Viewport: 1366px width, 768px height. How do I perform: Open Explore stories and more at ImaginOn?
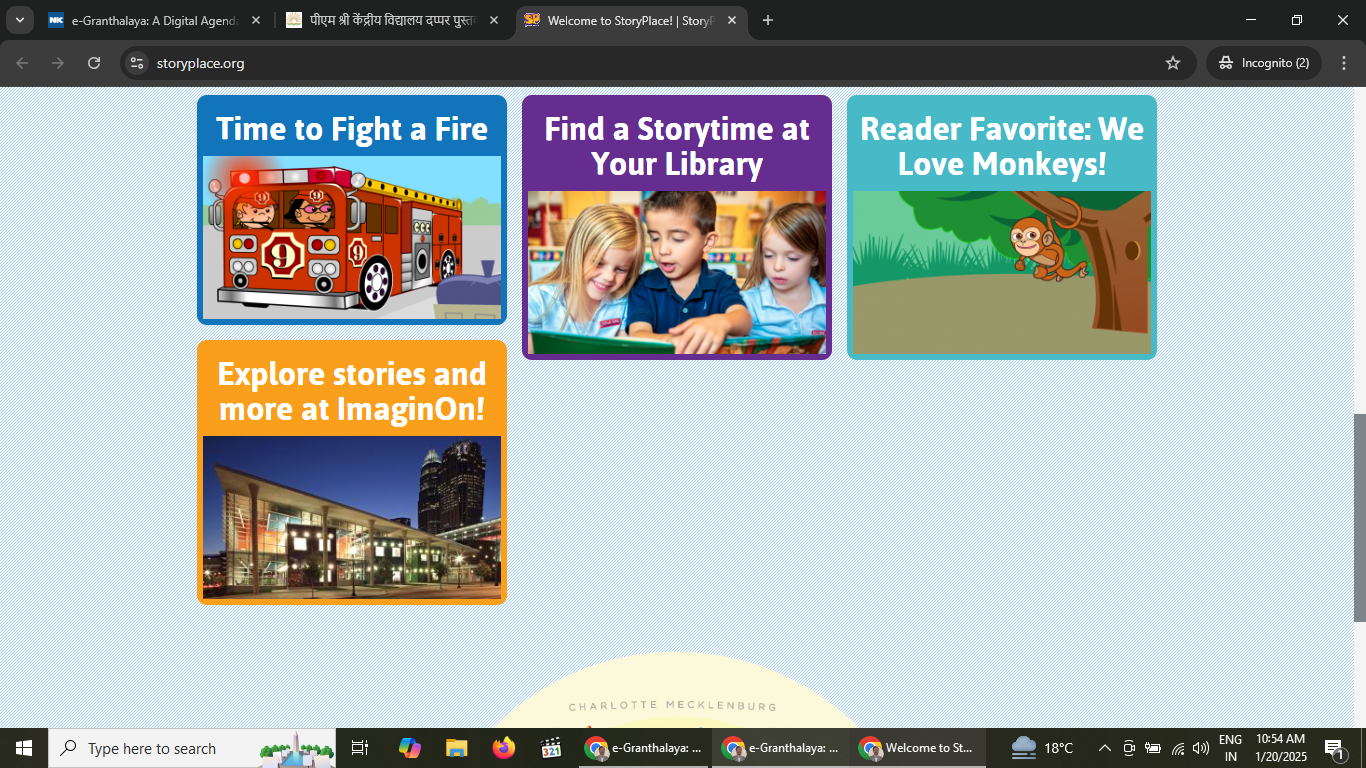tap(352, 391)
